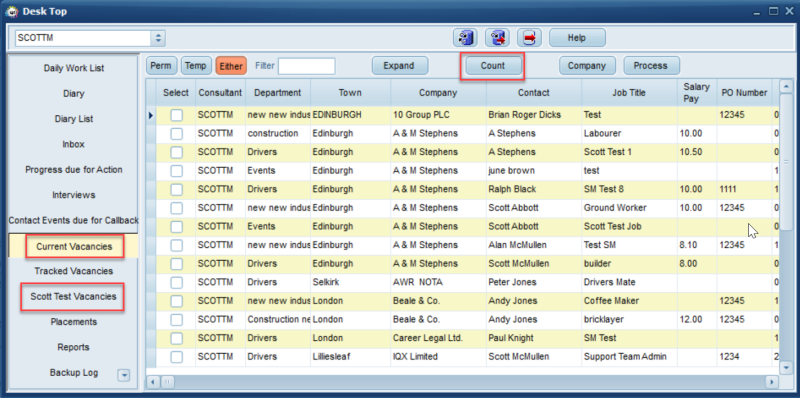The width and height of the screenshot is (800, 398).
Task: Click the Consultant column header
Action: [x=220, y=93]
